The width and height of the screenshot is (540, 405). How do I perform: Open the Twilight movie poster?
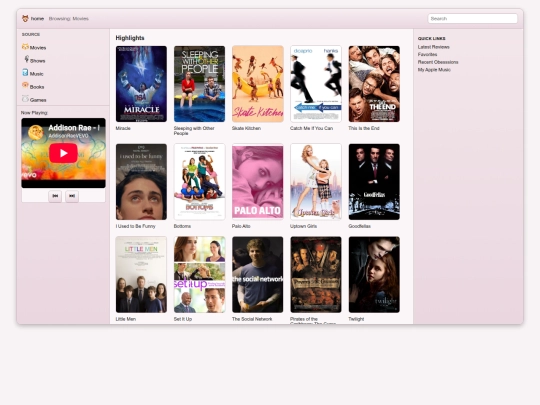(374, 274)
